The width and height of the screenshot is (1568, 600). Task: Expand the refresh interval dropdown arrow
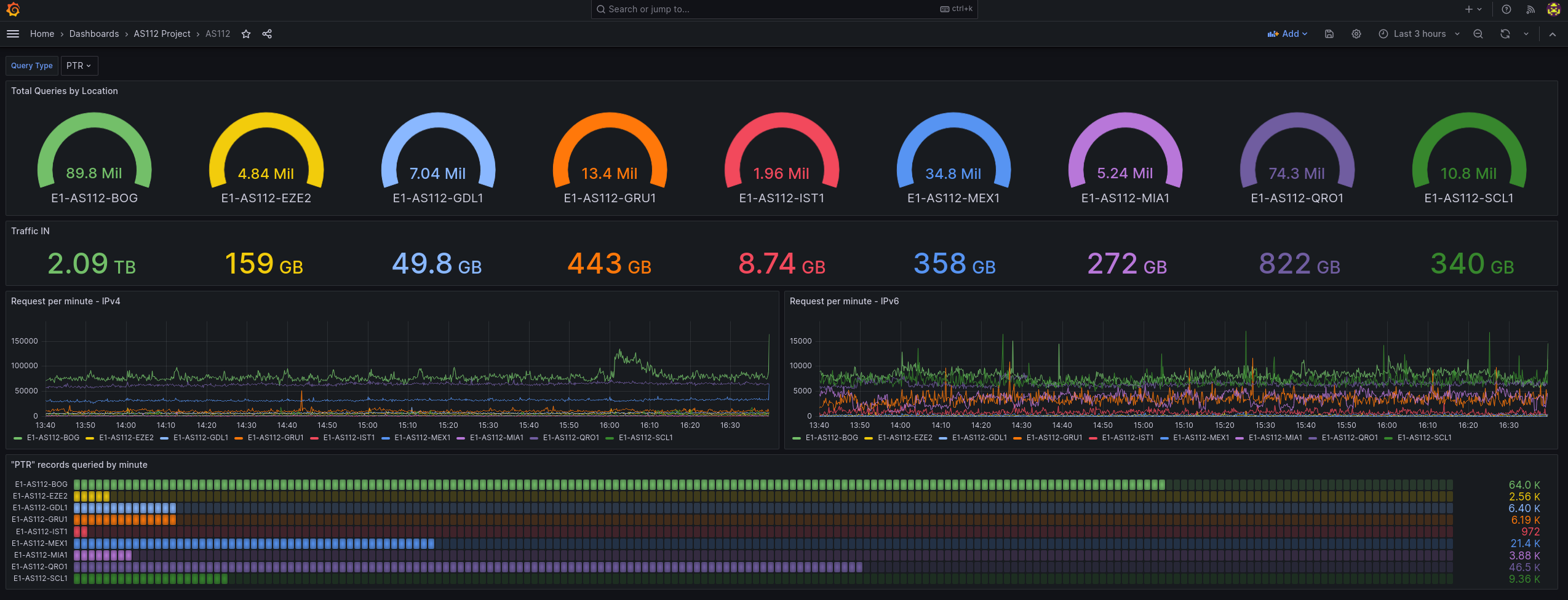(1526, 34)
